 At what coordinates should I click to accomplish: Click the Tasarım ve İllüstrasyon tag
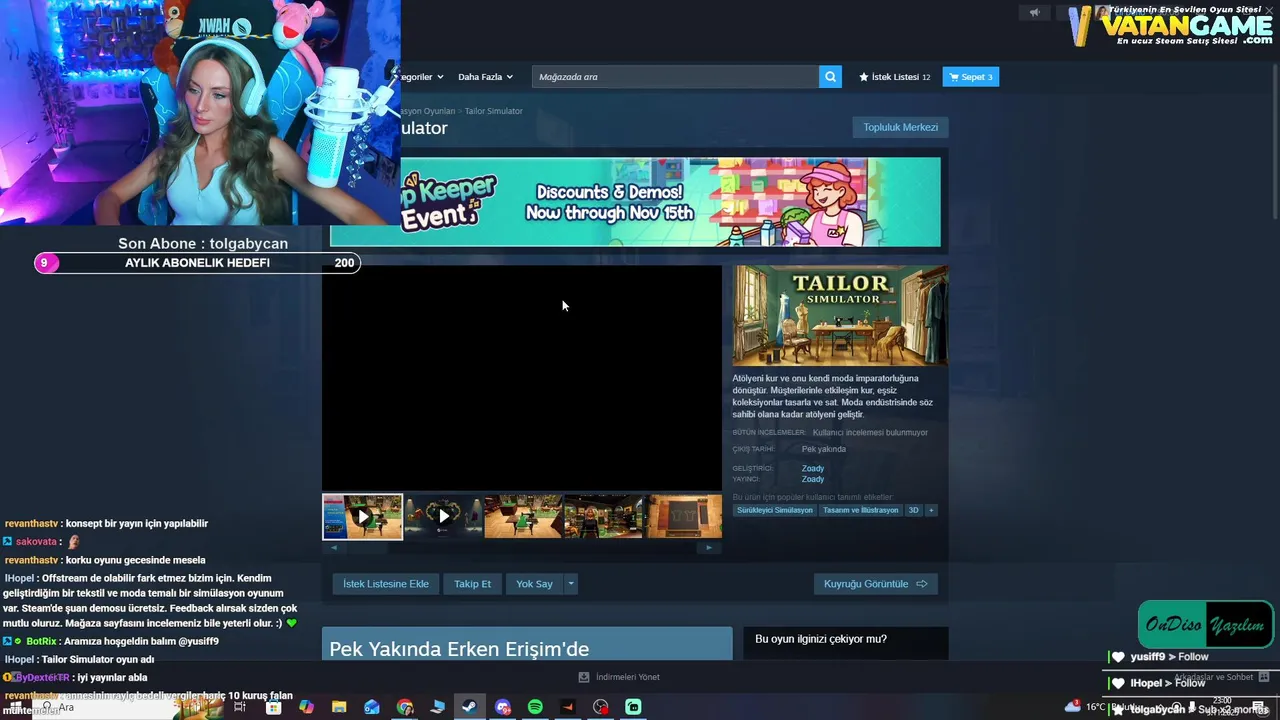[x=860, y=510]
